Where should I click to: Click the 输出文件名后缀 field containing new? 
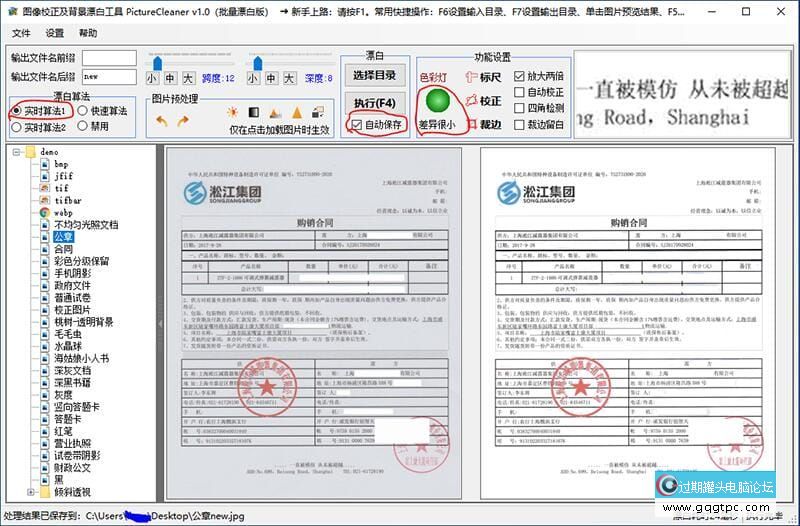(x=109, y=77)
